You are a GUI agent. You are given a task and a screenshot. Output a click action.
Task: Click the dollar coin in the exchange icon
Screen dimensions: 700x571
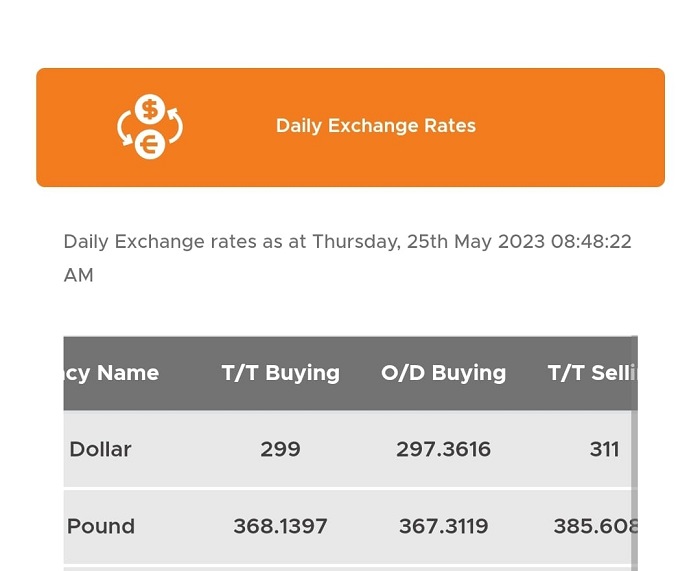[150, 108]
